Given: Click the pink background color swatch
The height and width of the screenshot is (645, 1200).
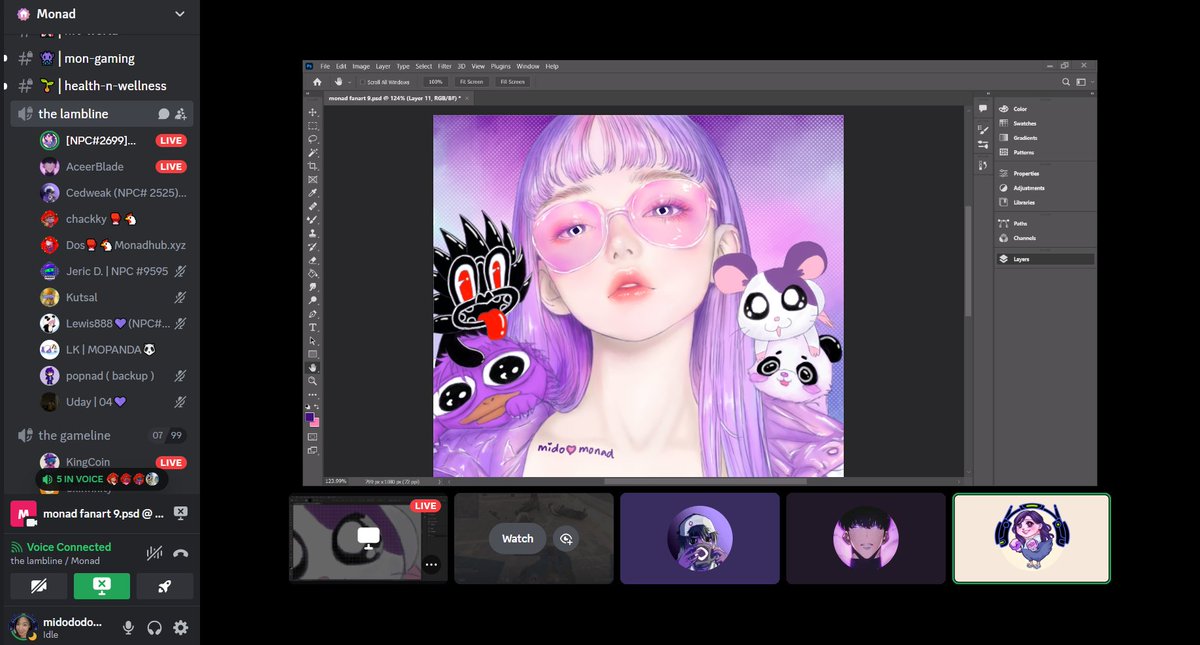Looking at the screenshot, I should coord(317,422).
